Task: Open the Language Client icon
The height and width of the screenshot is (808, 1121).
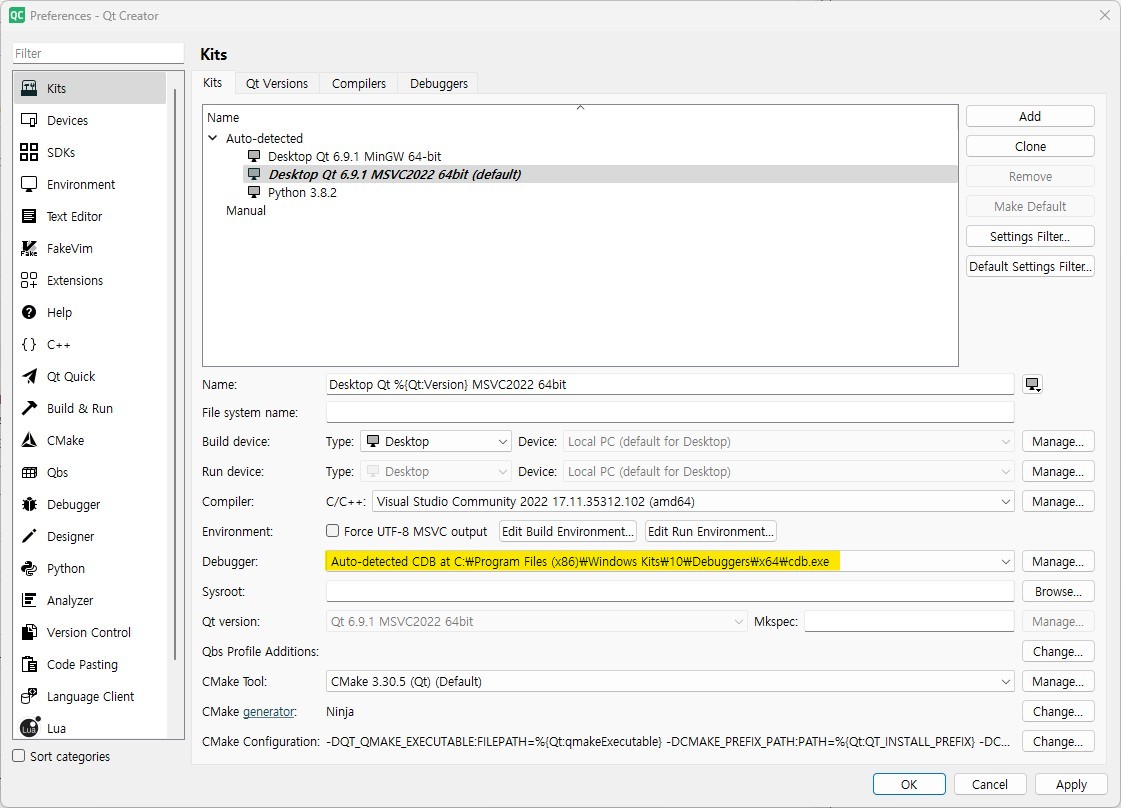Action: [29, 696]
